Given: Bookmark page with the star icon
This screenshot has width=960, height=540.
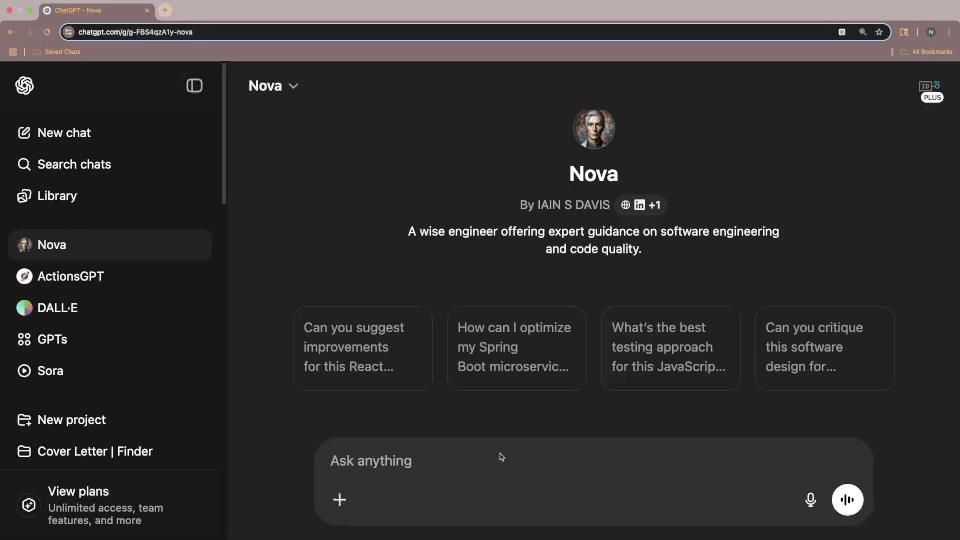Looking at the screenshot, I should point(879,32).
